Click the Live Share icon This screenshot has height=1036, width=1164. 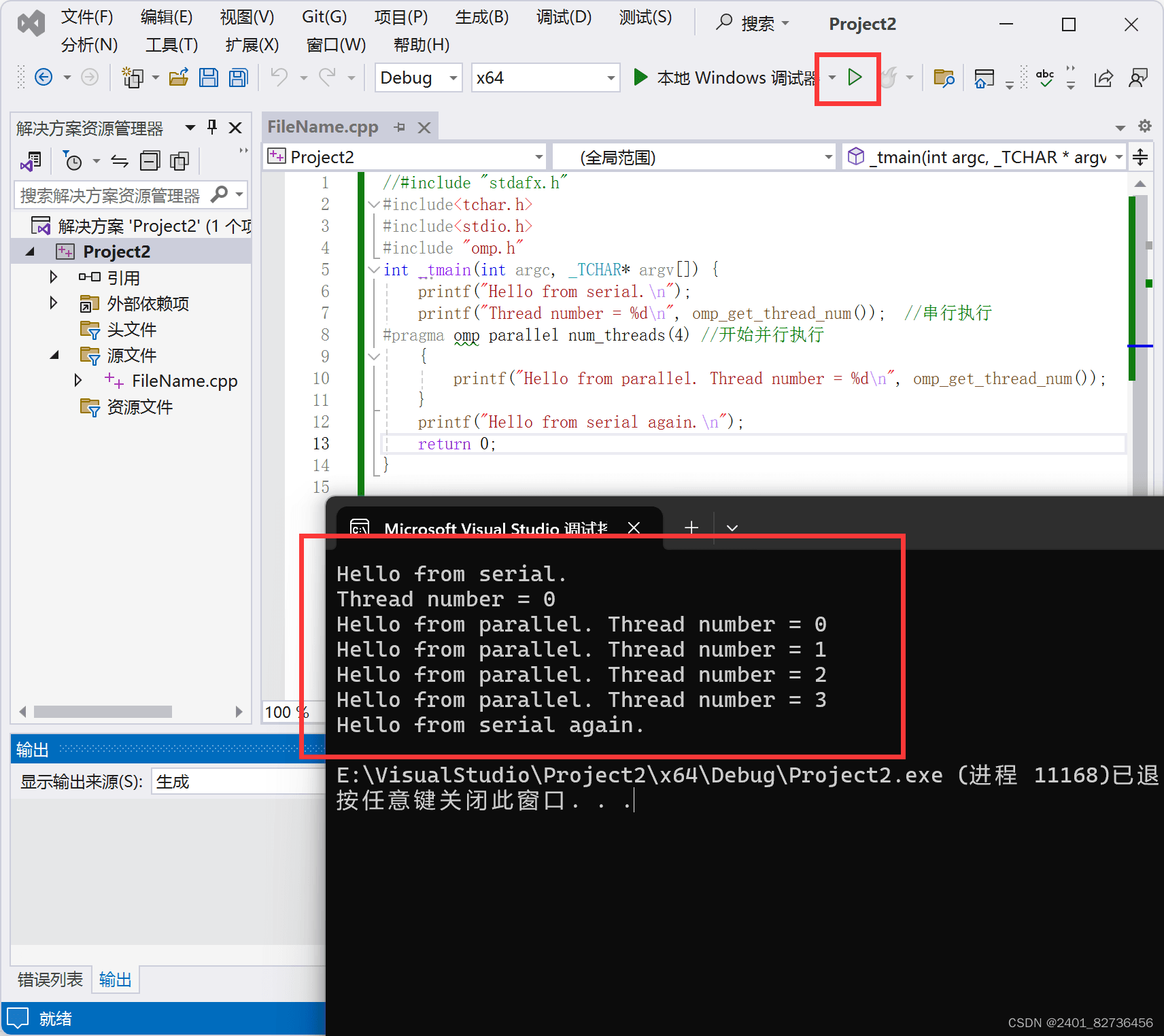click(x=1103, y=77)
